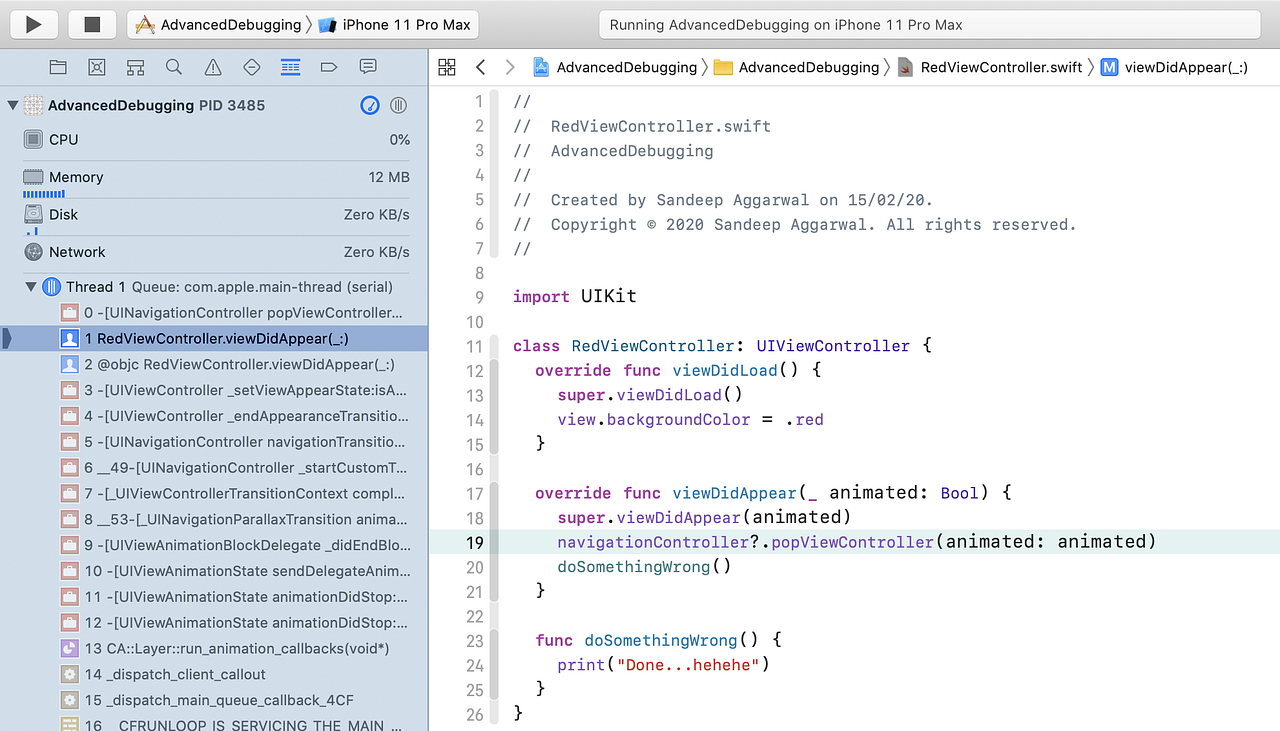Show the Report navigator

[368, 67]
